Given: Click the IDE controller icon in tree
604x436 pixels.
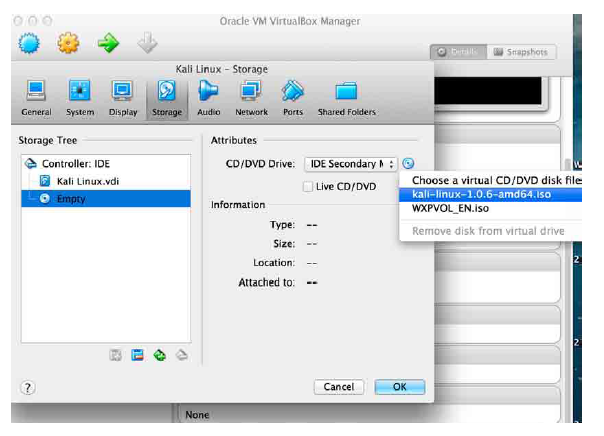Looking at the screenshot, I should pos(31,164).
